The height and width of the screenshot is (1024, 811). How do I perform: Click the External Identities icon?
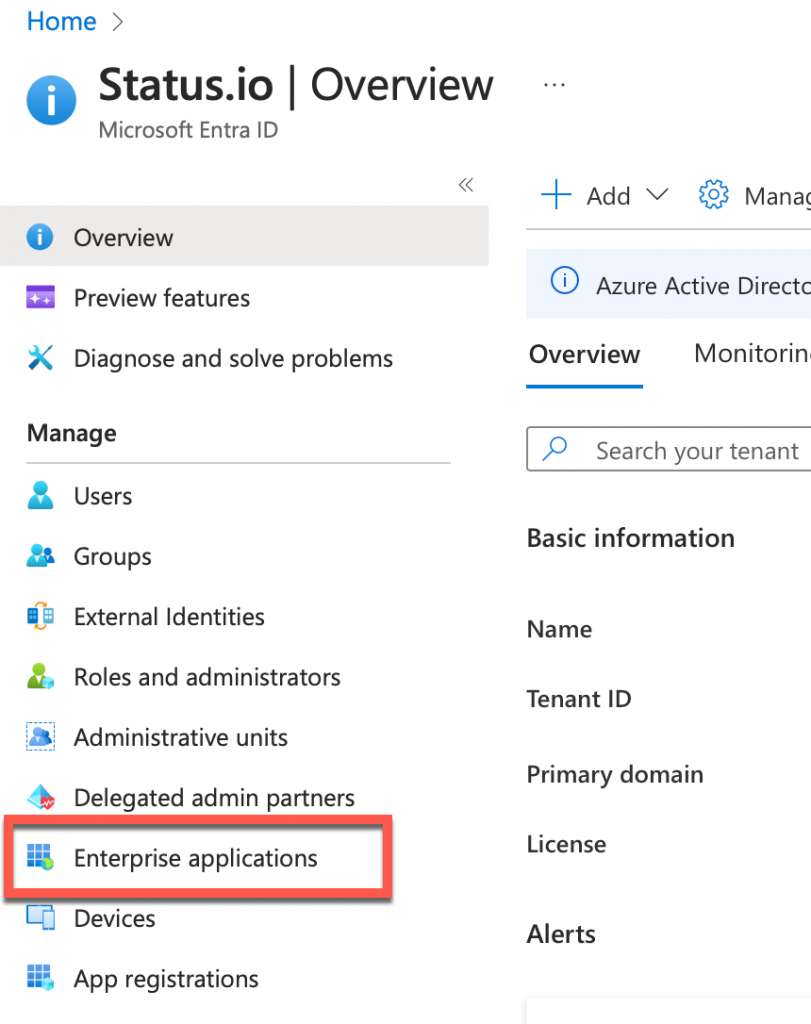click(40, 616)
